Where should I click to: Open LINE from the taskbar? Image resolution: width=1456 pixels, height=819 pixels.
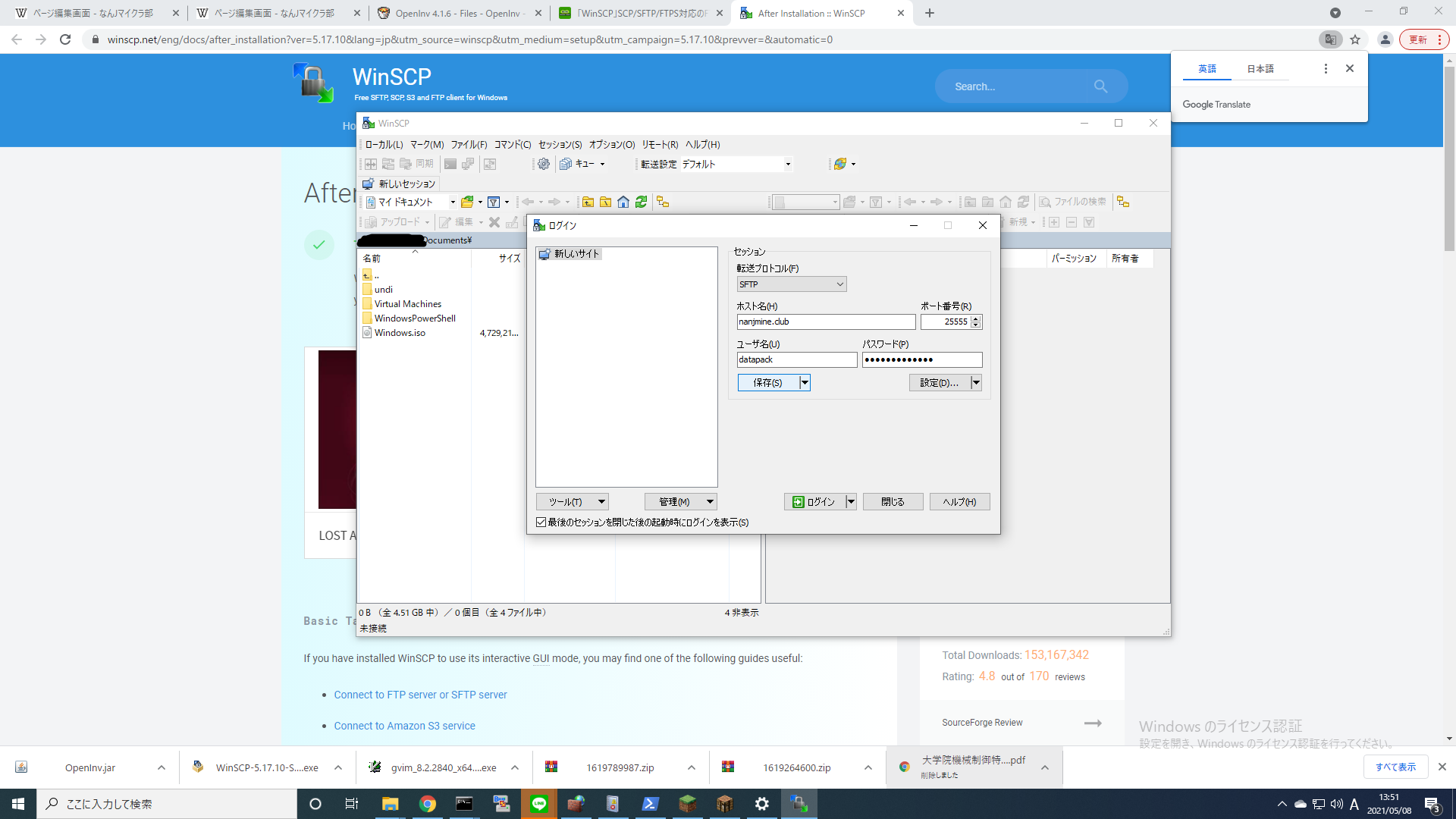[539, 804]
